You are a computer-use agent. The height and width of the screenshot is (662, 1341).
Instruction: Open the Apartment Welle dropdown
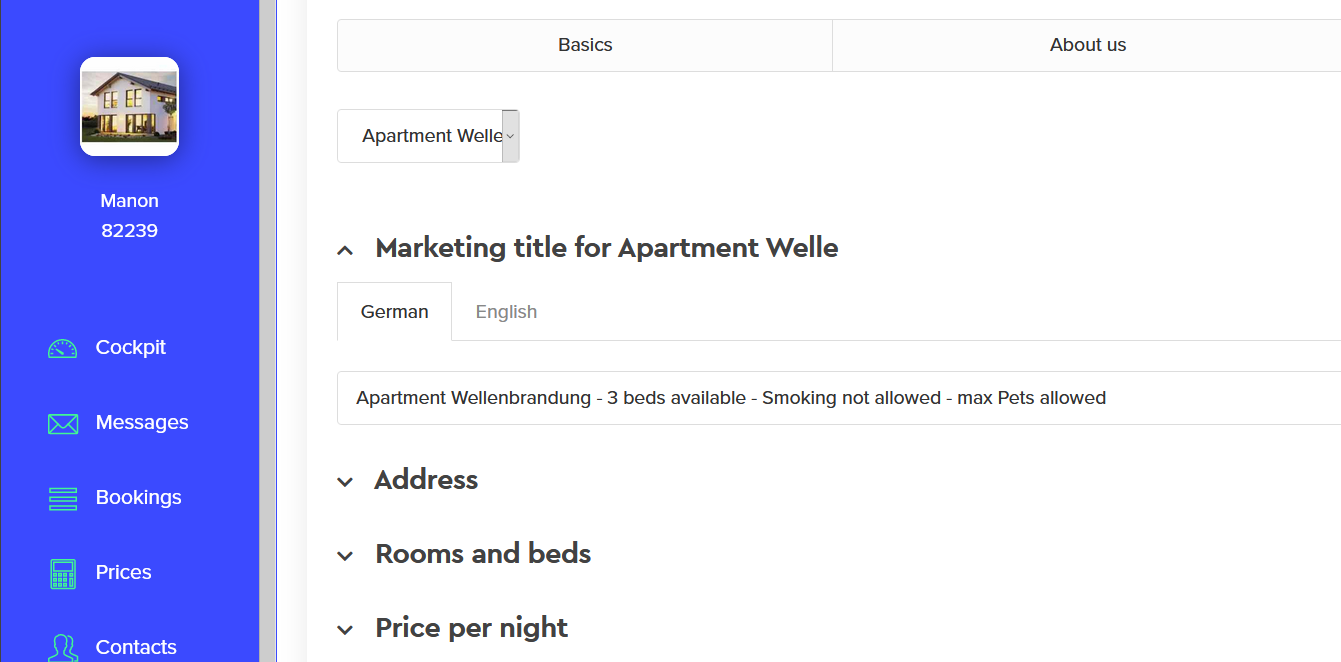(x=428, y=136)
